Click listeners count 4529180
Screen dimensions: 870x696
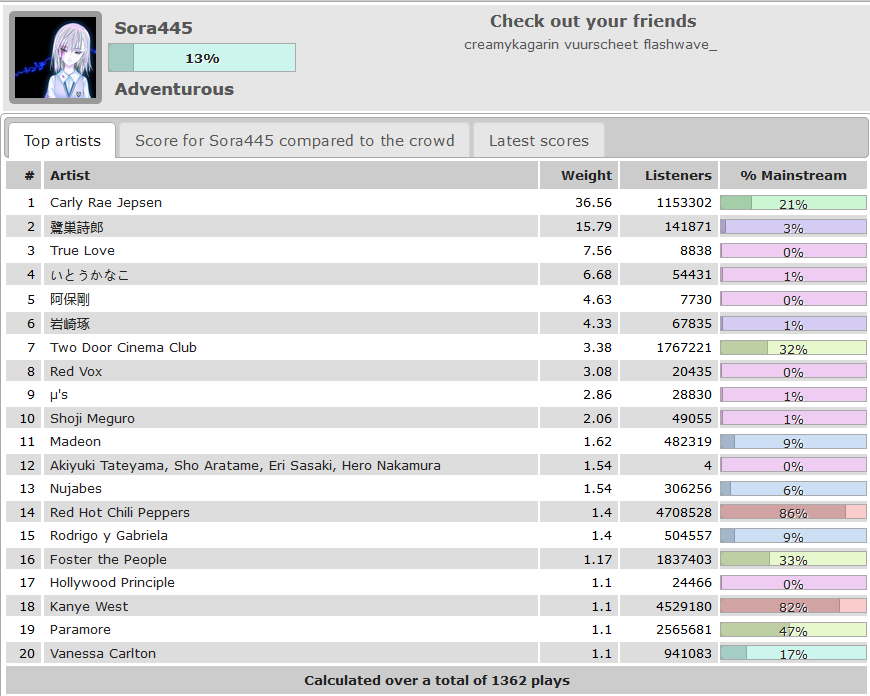pos(684,607)
